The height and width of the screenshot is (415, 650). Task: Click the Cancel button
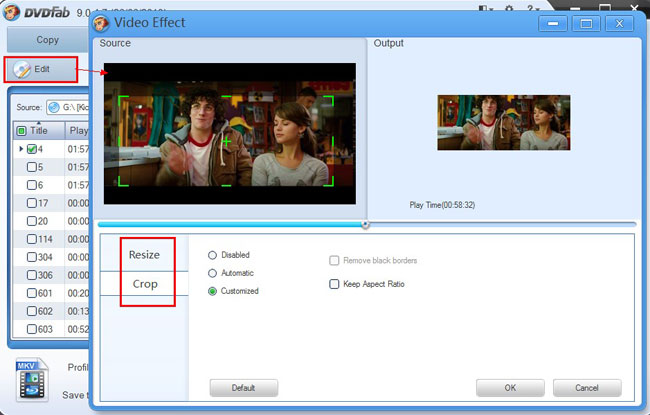coord(587,388)
